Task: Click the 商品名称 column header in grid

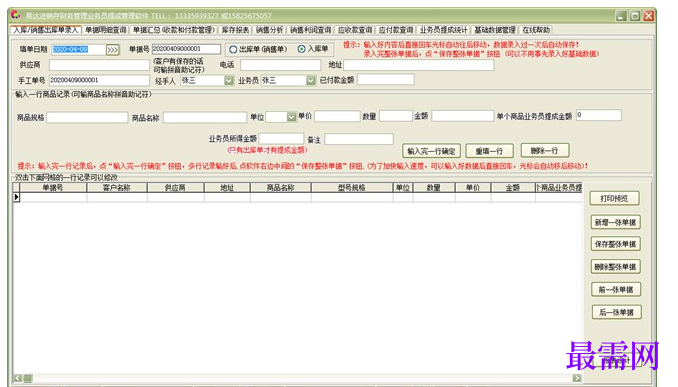Action: (280, 188)
